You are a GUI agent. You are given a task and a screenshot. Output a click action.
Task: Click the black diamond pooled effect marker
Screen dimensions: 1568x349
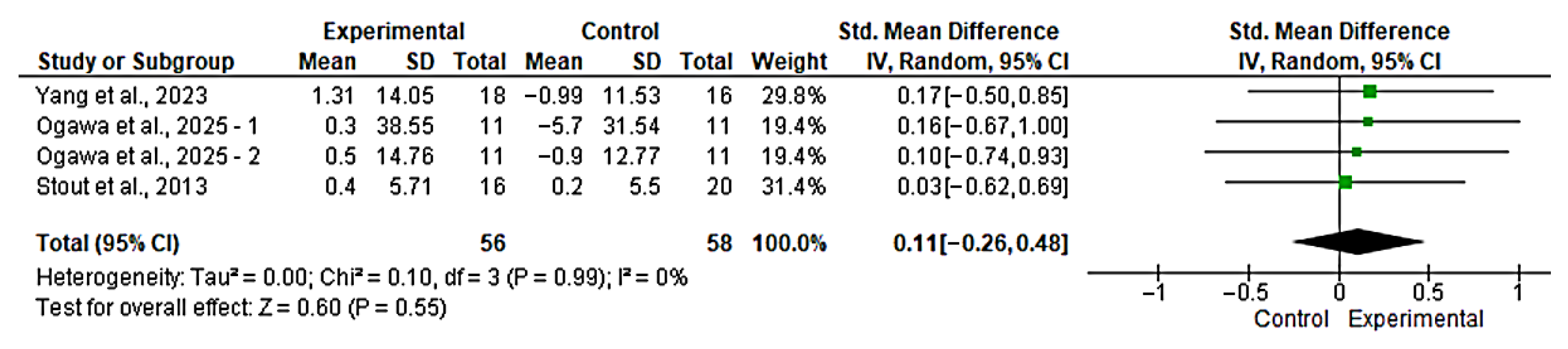[x=1358, y=242]
